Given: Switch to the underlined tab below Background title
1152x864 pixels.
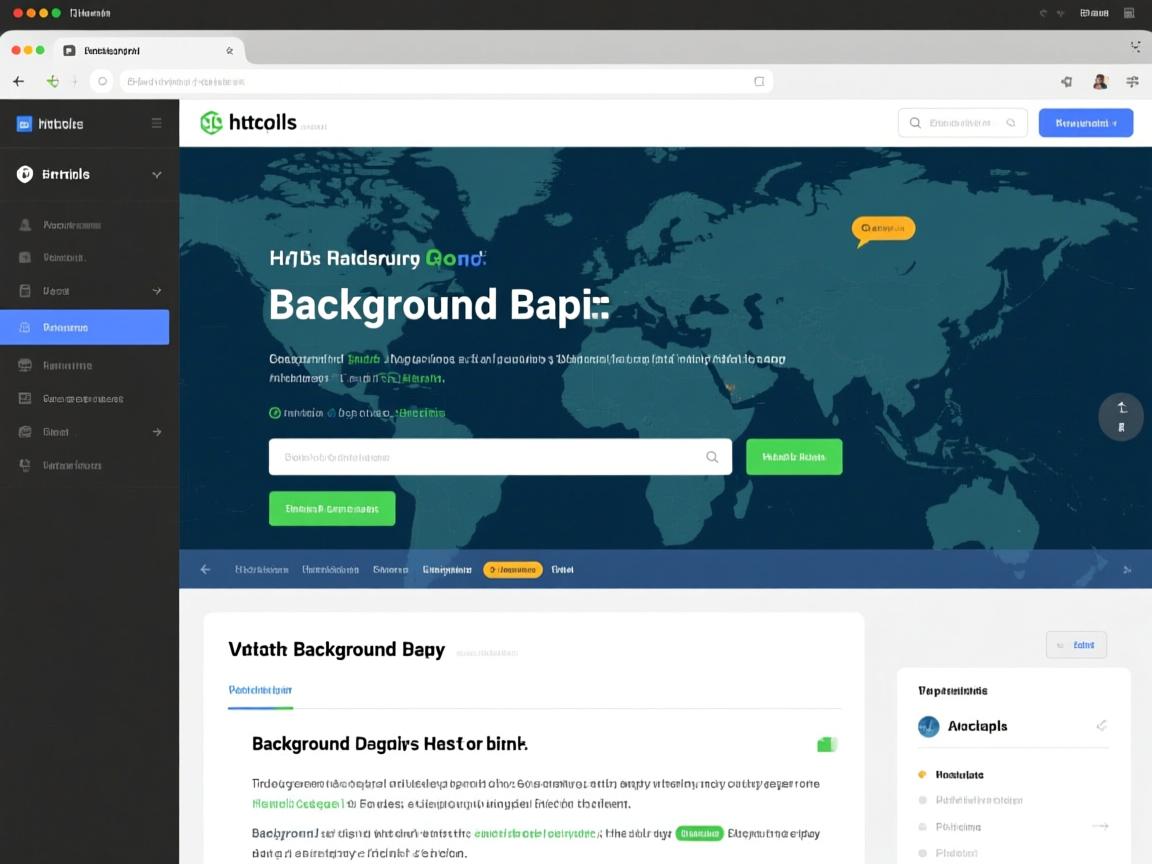Looking at the screenshot, I should [260, 690].
